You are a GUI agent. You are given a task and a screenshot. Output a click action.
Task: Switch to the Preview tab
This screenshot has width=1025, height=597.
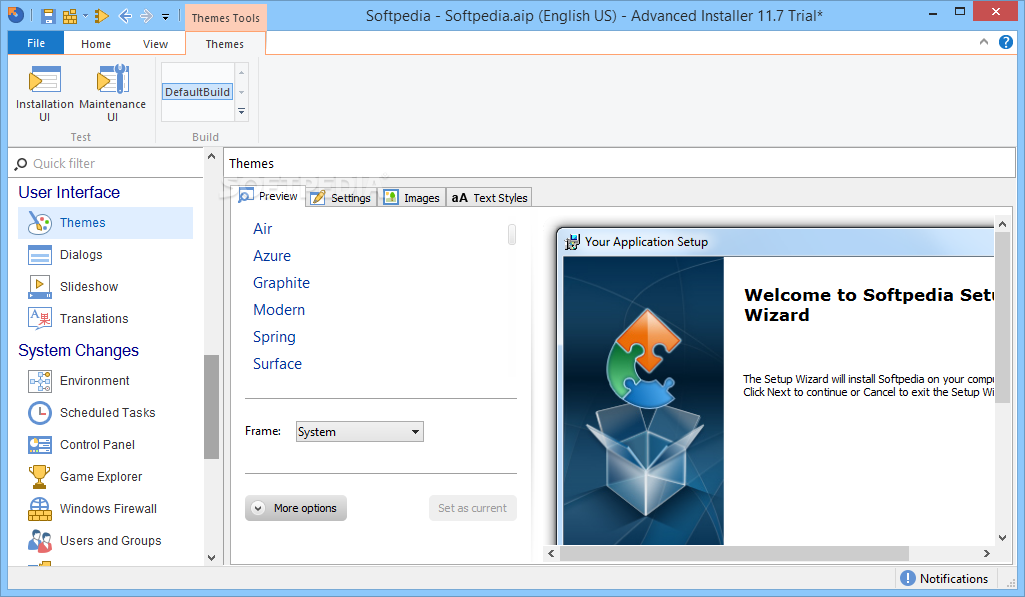[269, 196]
